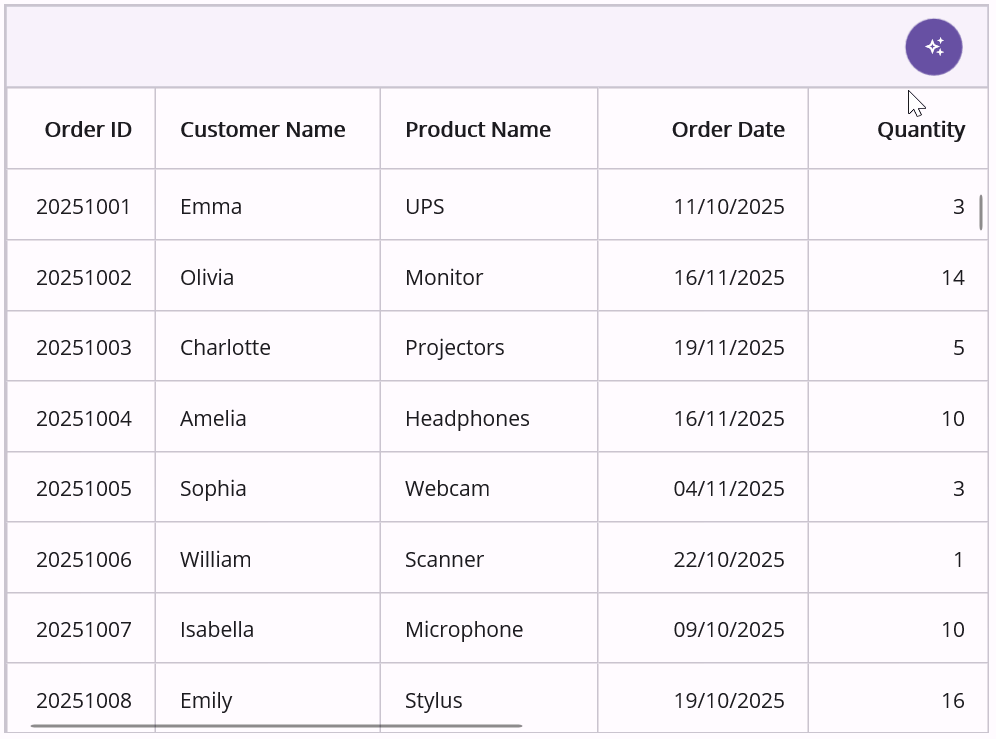Click the Order Date column header
This screenshot has width=996, height=739.
pos(728,129)
